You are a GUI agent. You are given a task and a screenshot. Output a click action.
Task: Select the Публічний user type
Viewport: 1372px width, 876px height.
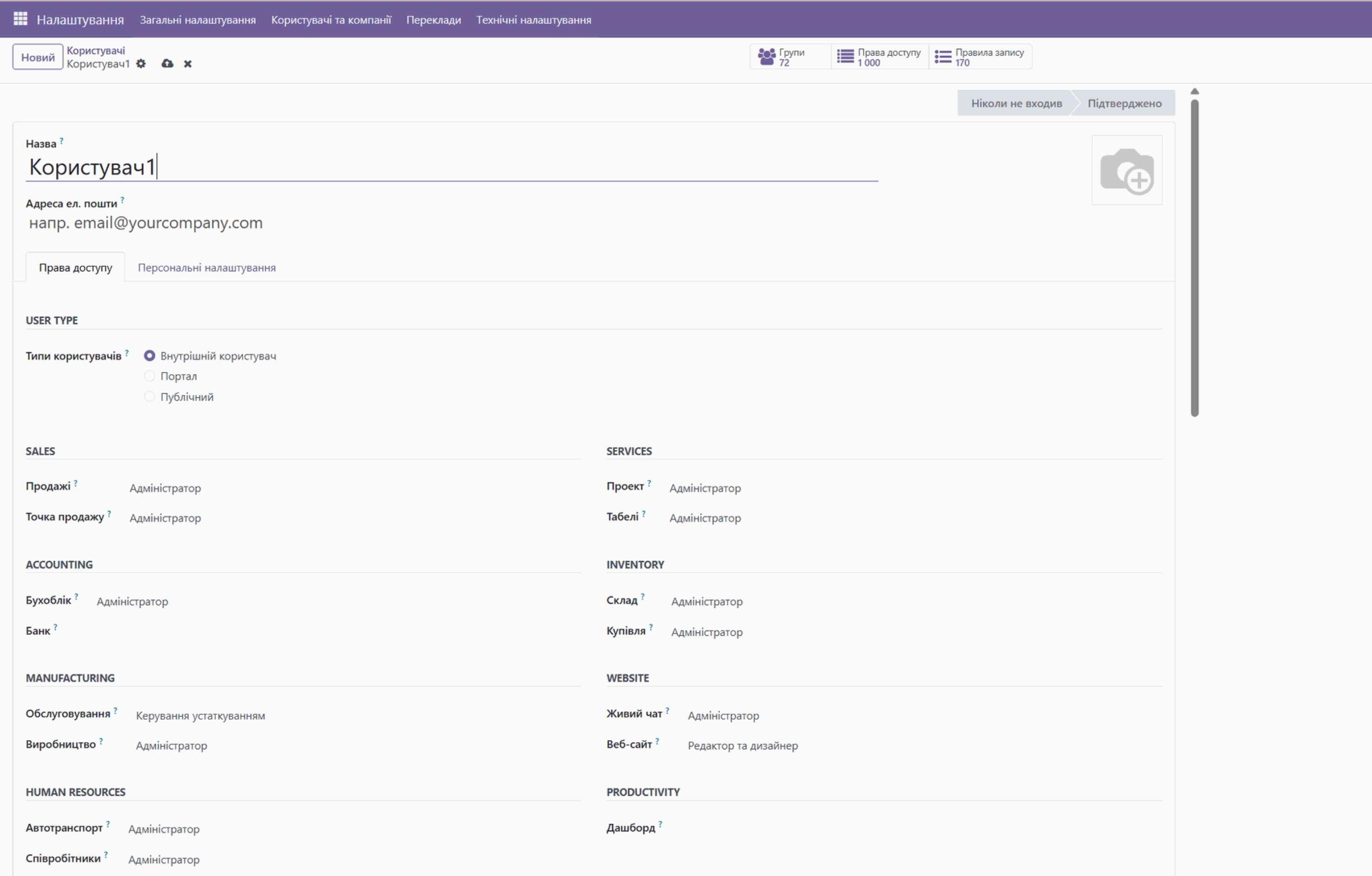tap(150, 396)
